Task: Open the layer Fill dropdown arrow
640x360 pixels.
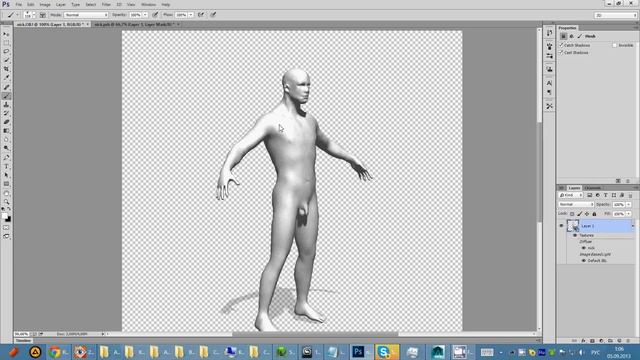Action: pyautogui.click(x=629, y=214)
